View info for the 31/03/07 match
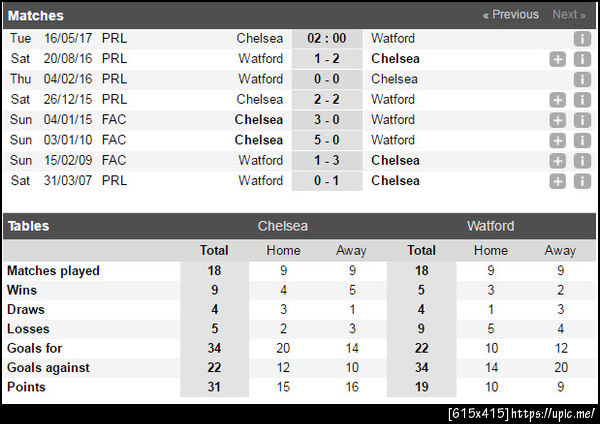600x424 pixels. [x=581, y=181]
